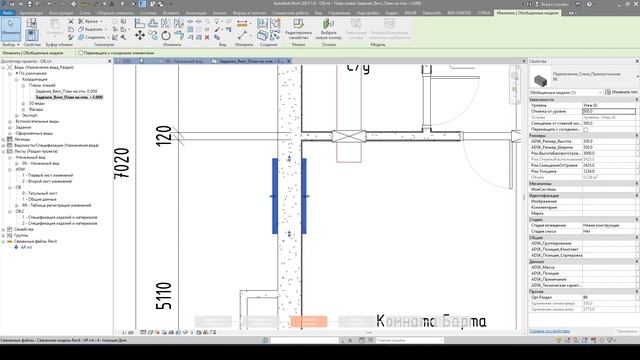Select the Offset tool

tap(153, 24)
